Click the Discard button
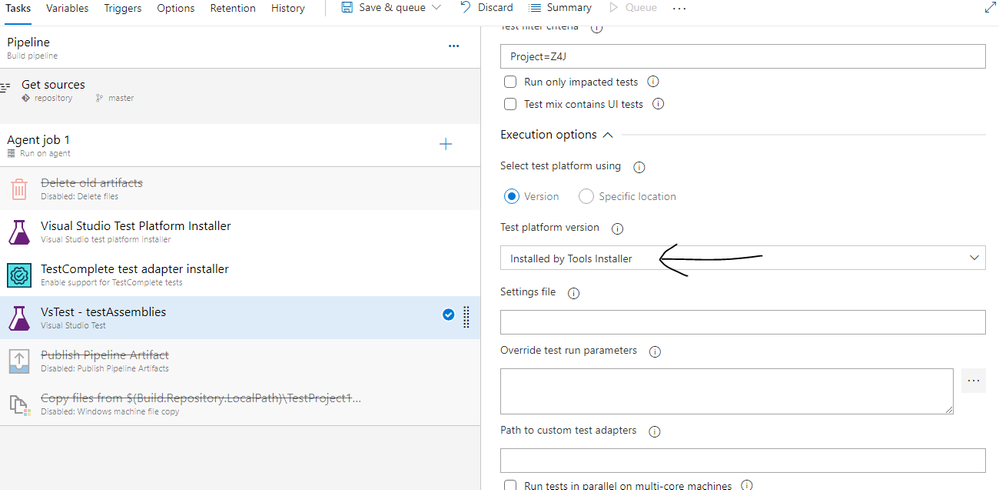Screen dimensions: 999x490 [x=486, y=8]
